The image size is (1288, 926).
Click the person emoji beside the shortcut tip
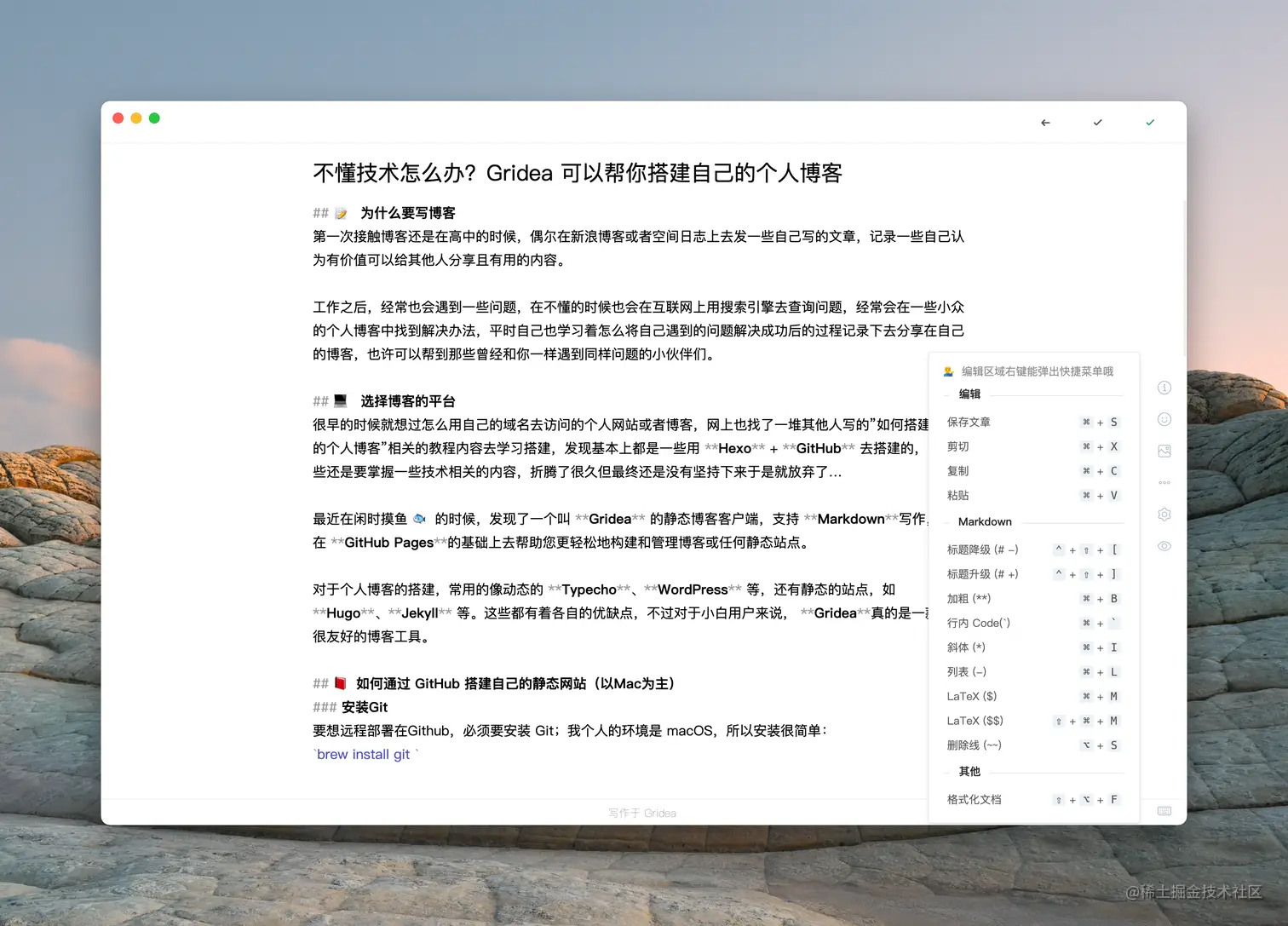coord(948,371)
